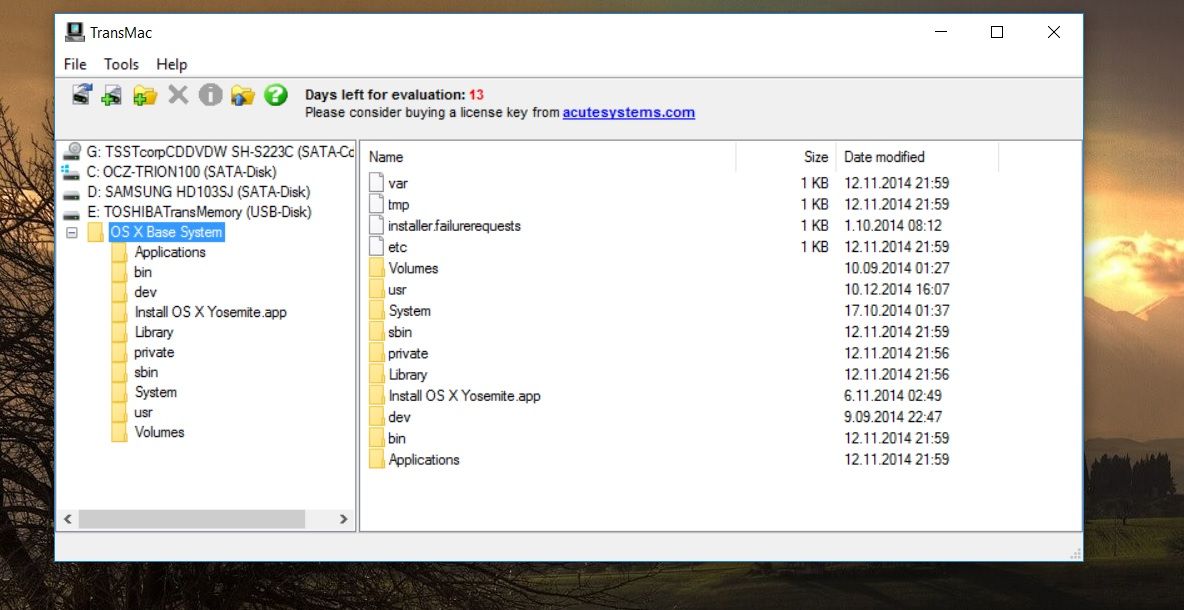
Task: Click the dev folder icon in file list
Action: coord(377,417)
